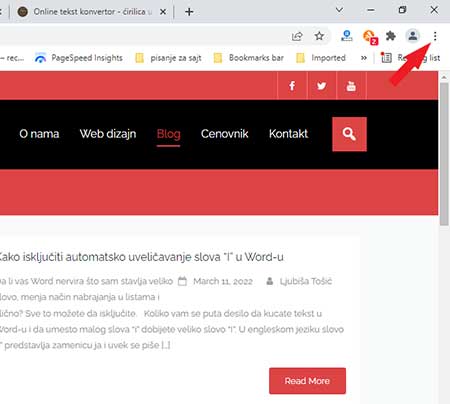The width and height of the screenshot is (450, 404).
Task: Open the tab search down arrow
Action: pos(339,10)
